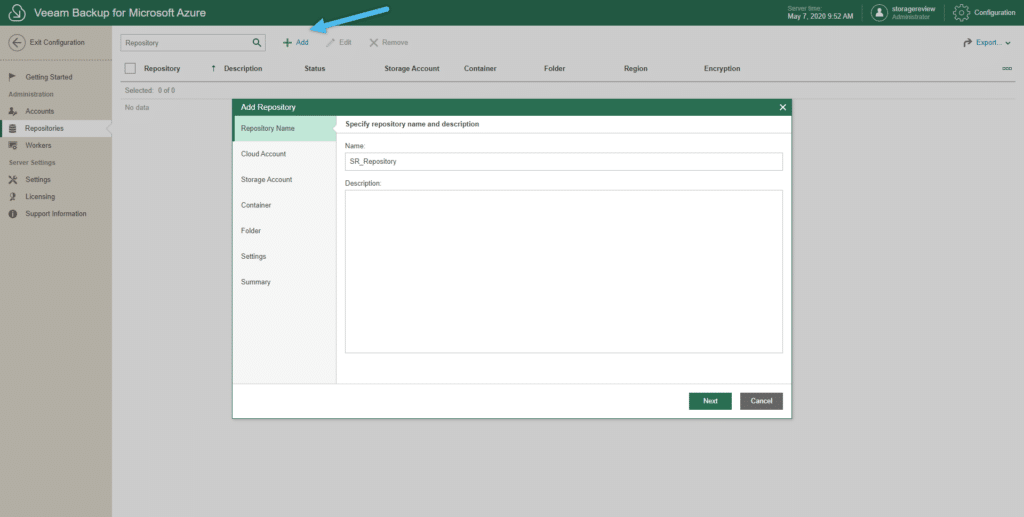Close the Add Repository dialog
This screenshot has width=1024, height=517.
click(x=782, y=107)
